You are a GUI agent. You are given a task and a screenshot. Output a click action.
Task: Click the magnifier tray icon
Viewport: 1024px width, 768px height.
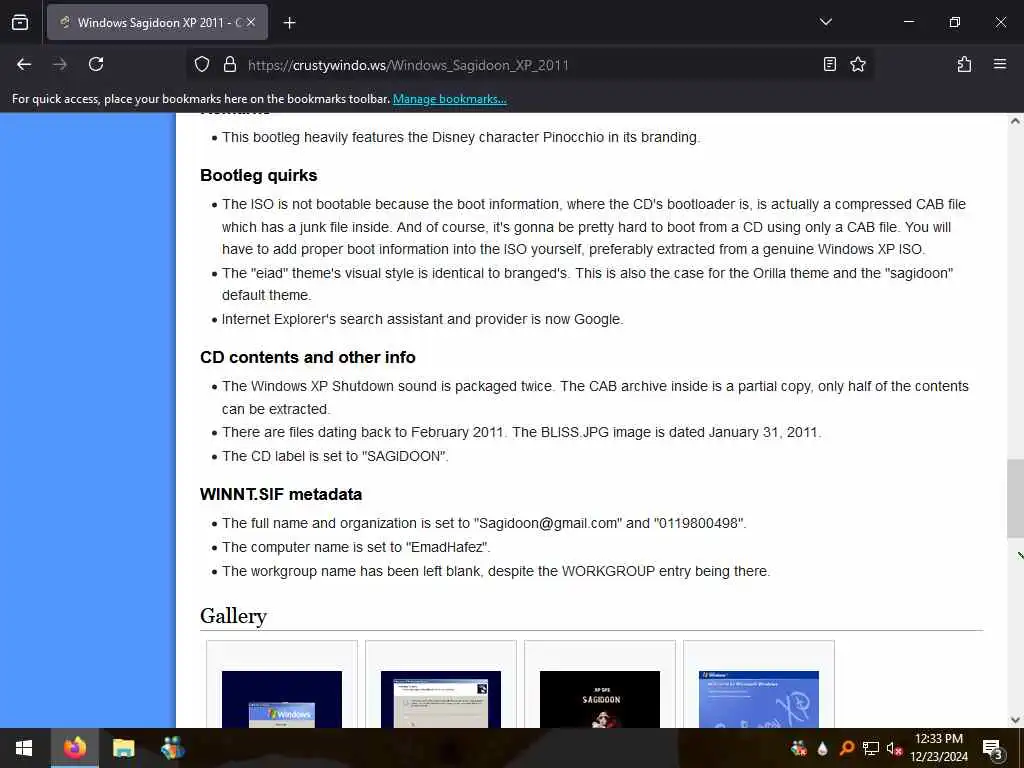tap(846, 748)
